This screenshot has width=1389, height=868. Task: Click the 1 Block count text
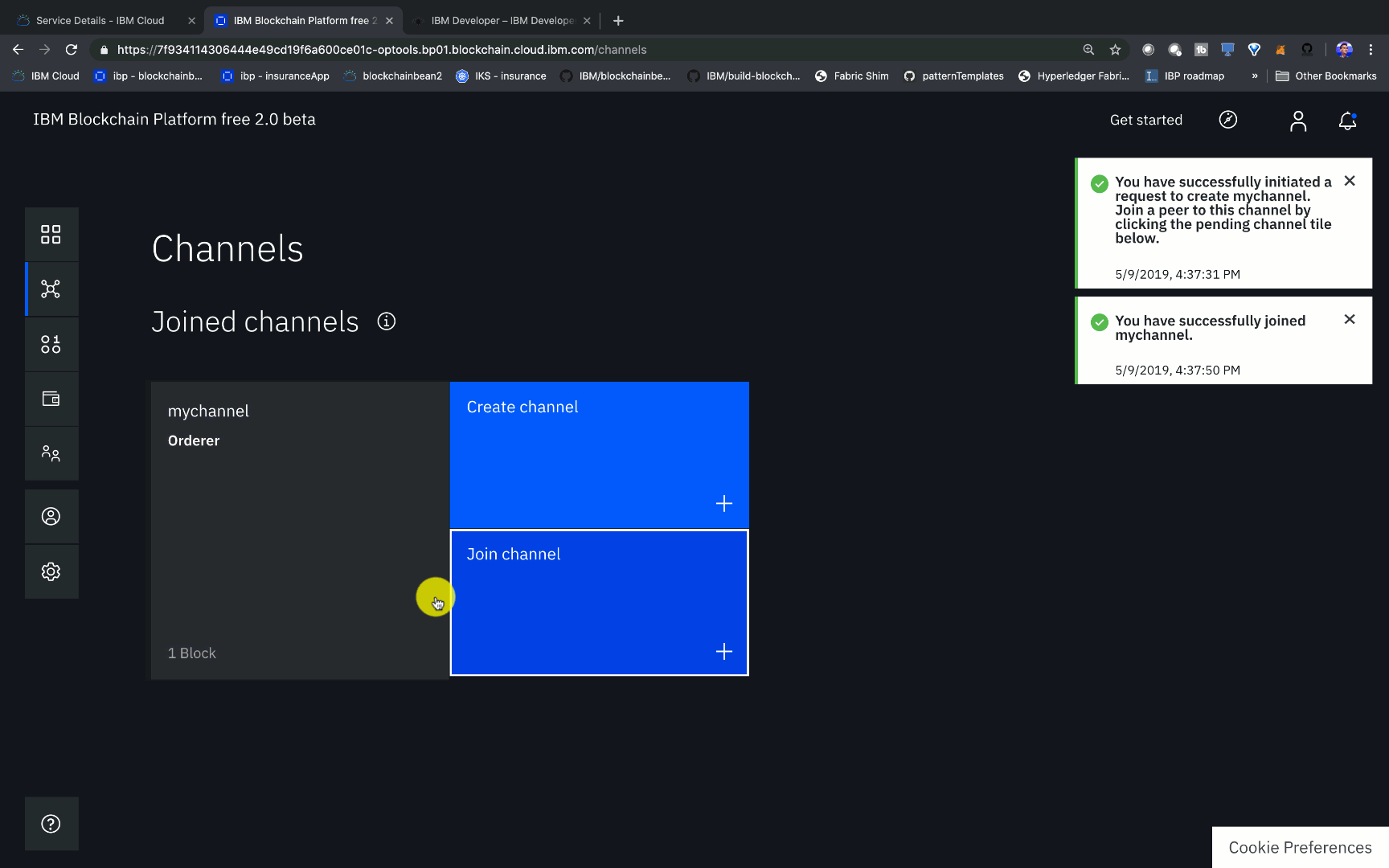(192, 653)
